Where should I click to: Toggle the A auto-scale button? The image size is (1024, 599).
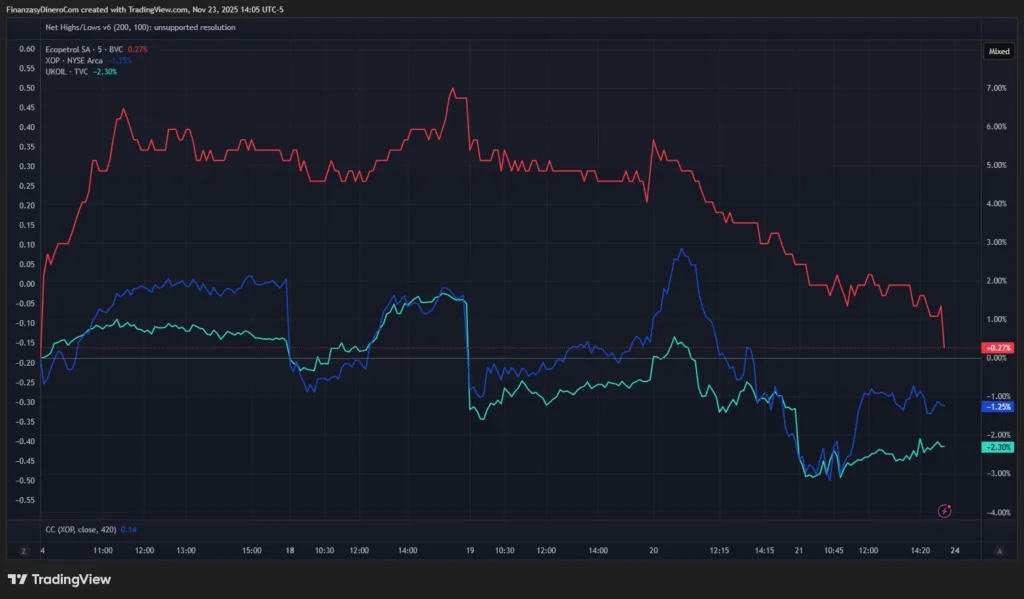(999, 550)
